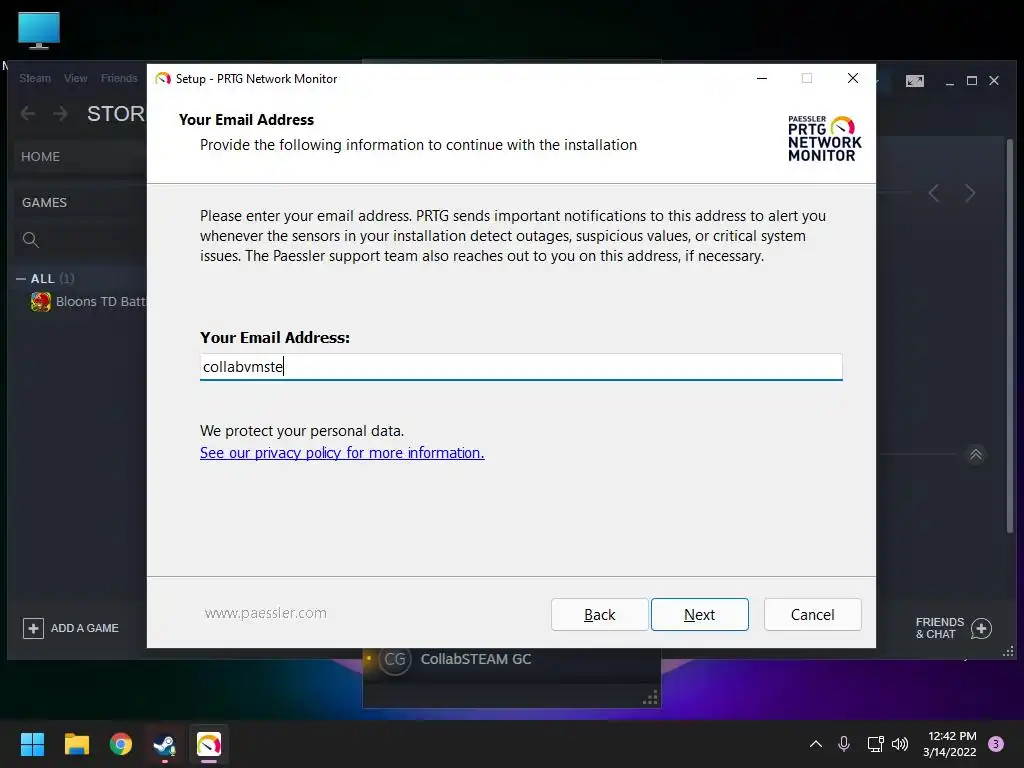The height and width of the screenshot is (768, 1024).
Task: Go forward with Steam's forward arrow
Action: [x=60, y=114]
